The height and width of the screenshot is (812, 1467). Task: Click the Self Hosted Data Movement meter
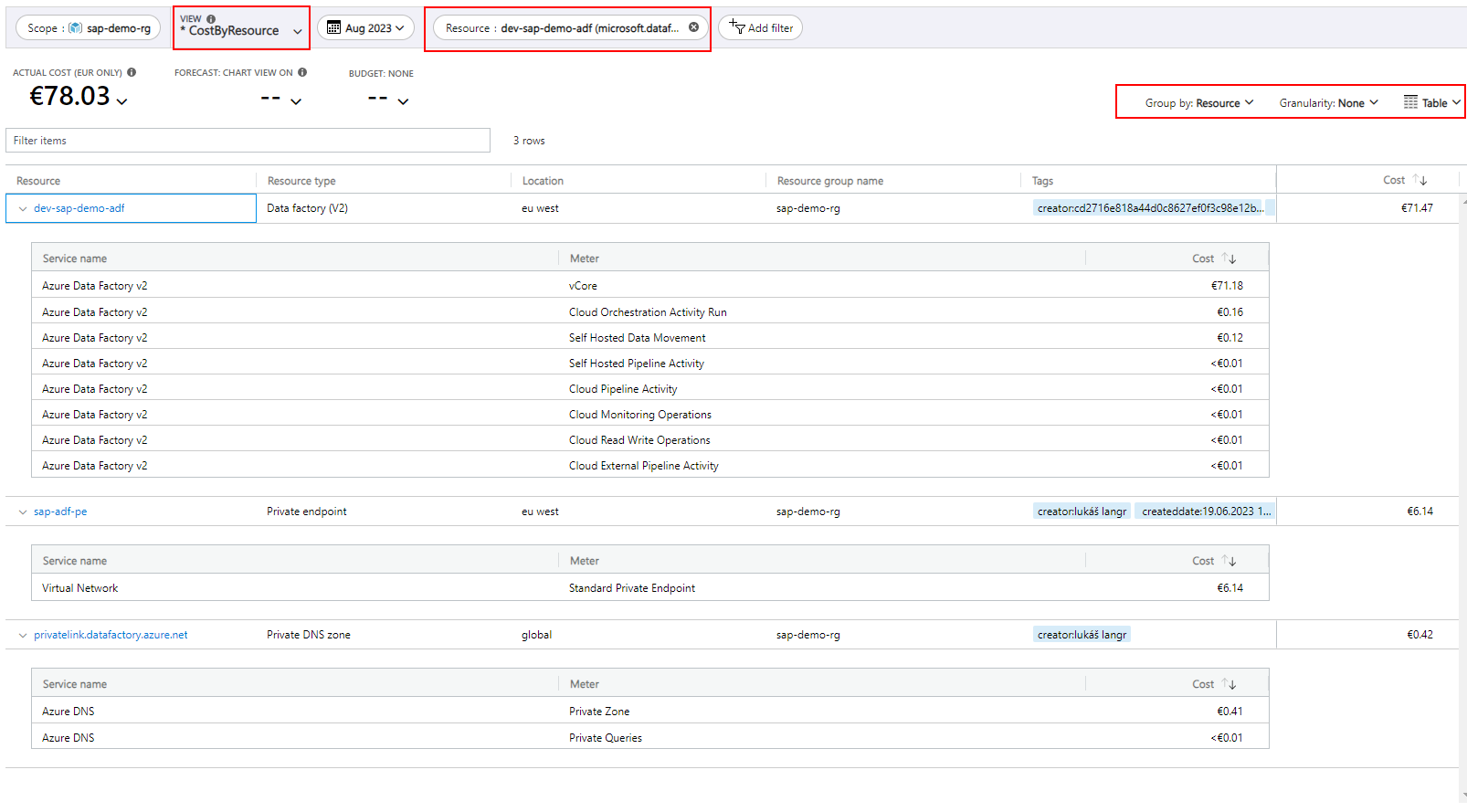coord(638,338)
